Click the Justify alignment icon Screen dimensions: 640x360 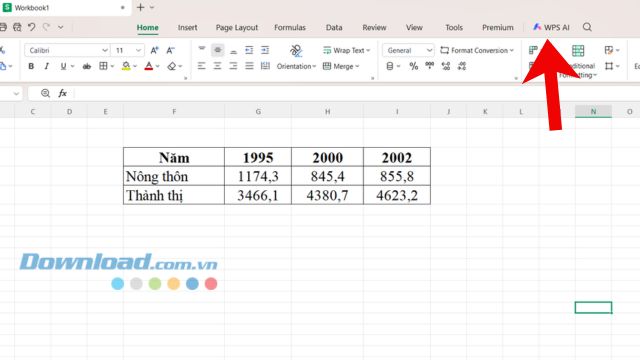249,66
